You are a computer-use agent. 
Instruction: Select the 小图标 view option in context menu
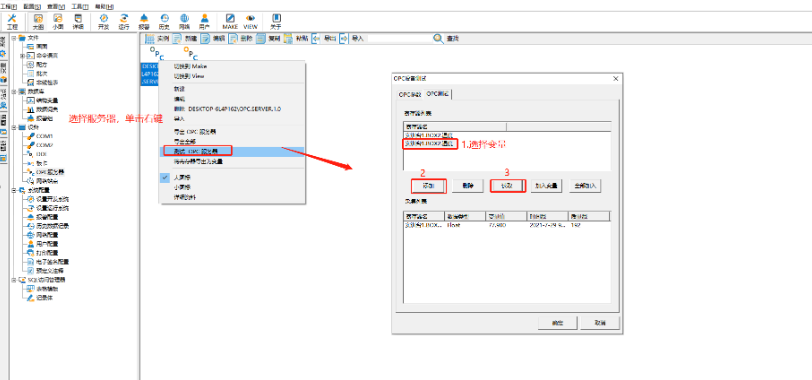point(181,188)
